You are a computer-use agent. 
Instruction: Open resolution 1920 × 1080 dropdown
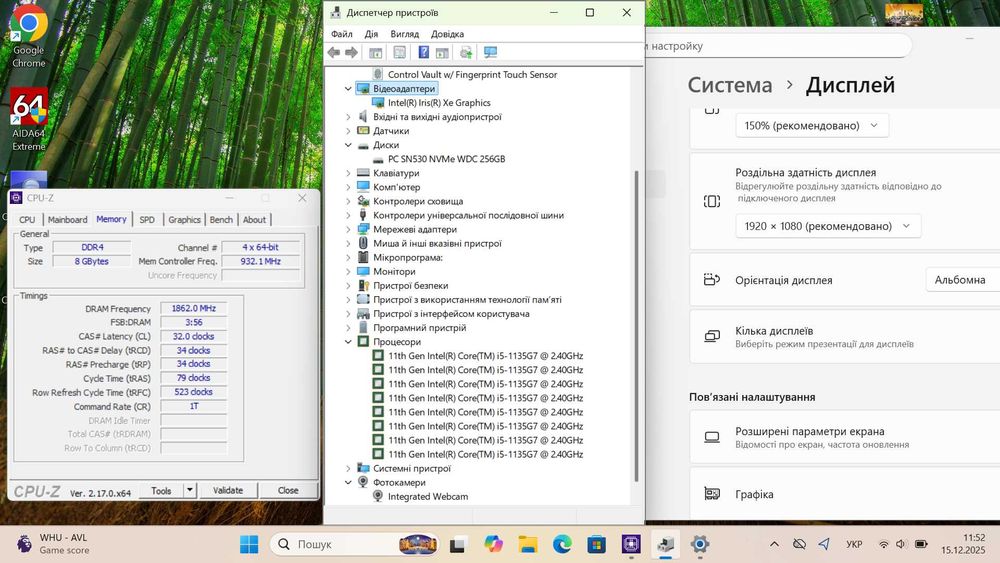click(x=828, y=226)
